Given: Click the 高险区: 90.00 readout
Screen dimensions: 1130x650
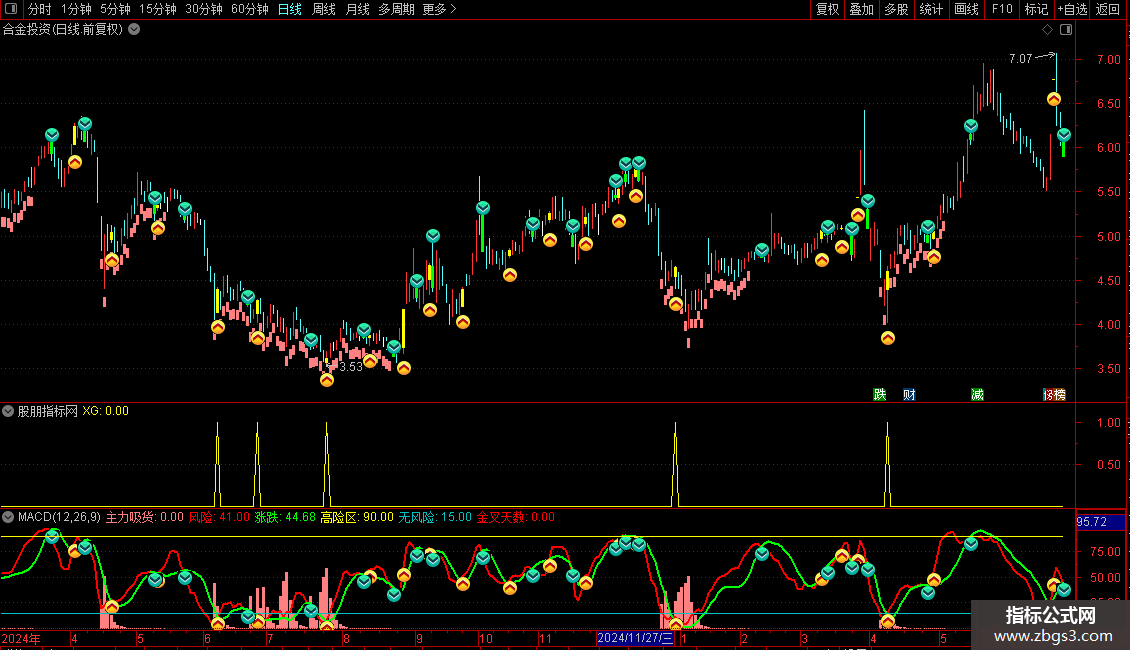Looking at the screenshot, I should pyautogui.click(x=357, y=517).
